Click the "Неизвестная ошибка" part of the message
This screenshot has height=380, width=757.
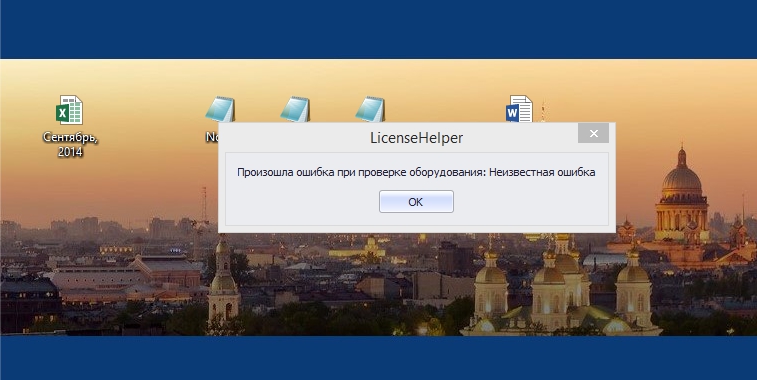pos(542,172)
